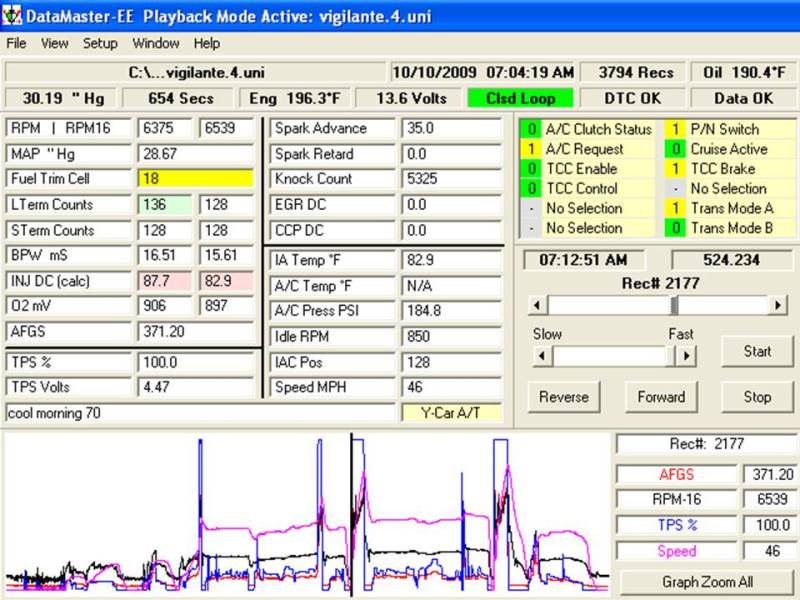Click left arrow of record position slider
The height and width of the screenshot is (600, 800).
(x=537, y=305)
